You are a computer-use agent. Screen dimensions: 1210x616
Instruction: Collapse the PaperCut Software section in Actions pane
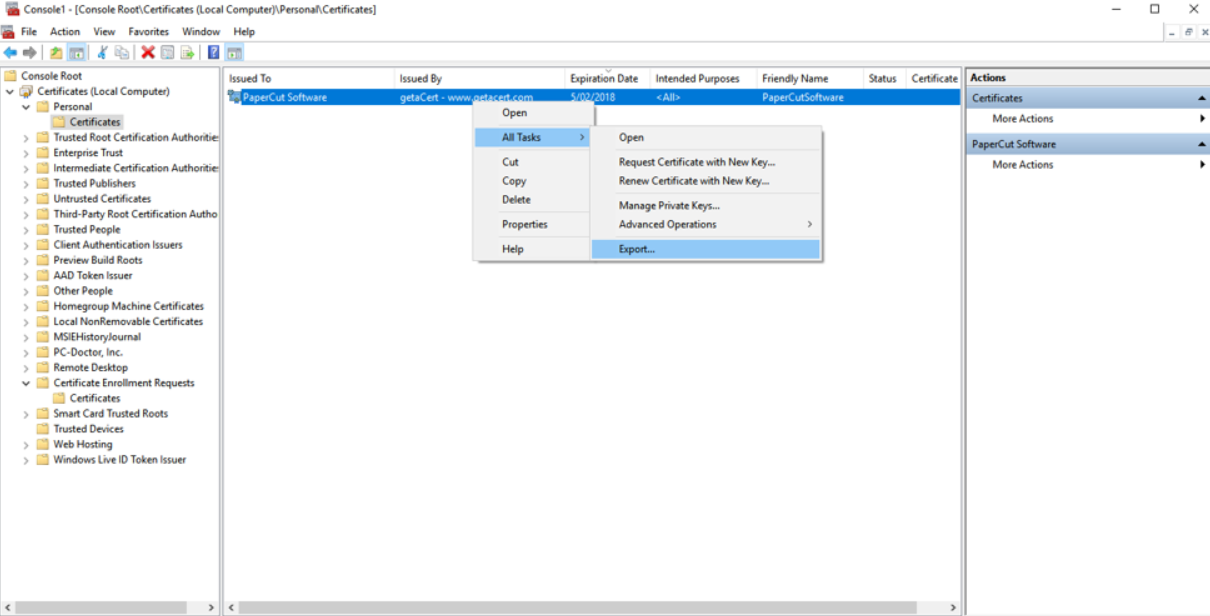1201,145
